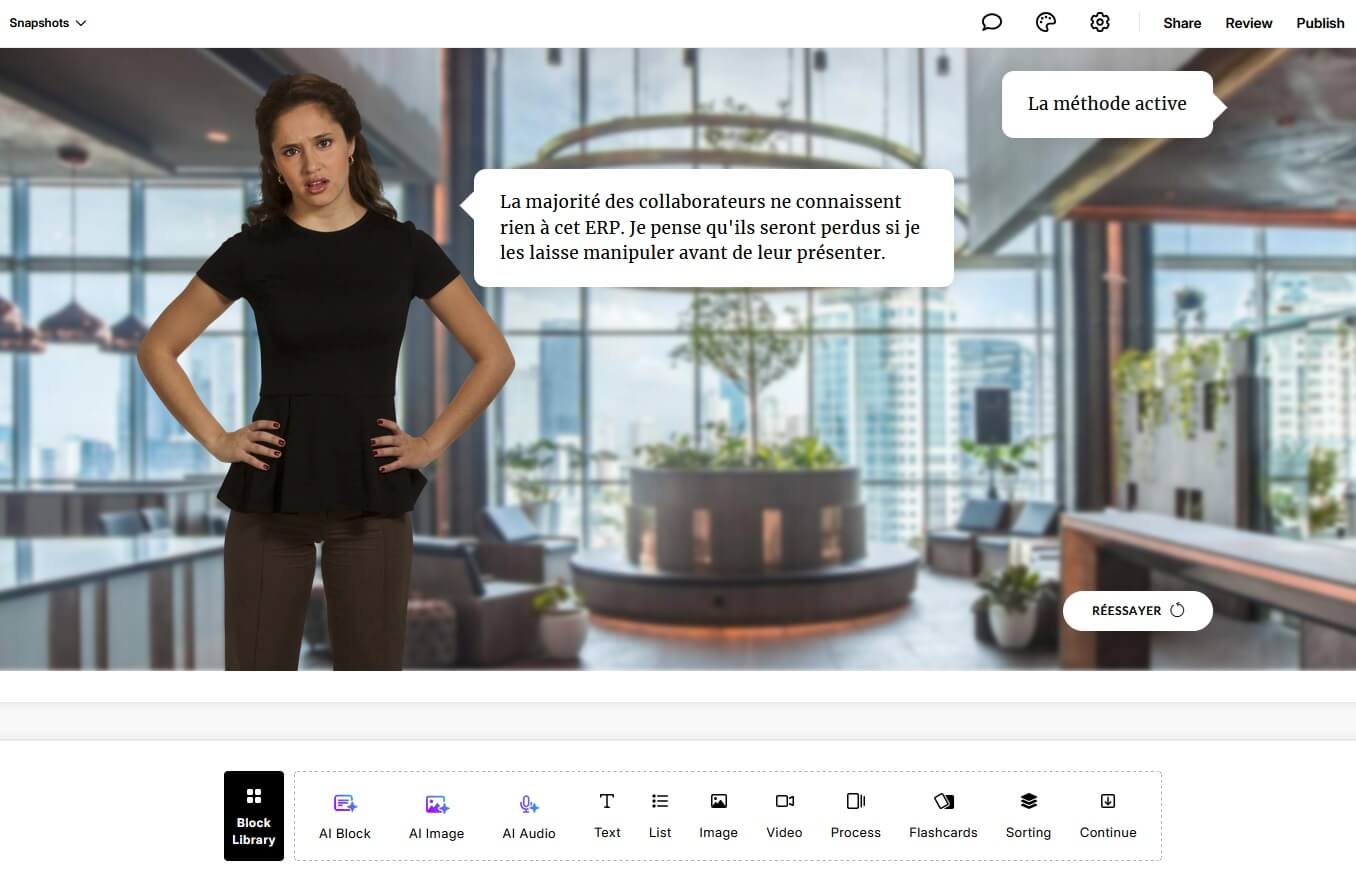Open the theme palette icon
This screenshot has width=1356, height=874.
click(x=1045, y=23)
